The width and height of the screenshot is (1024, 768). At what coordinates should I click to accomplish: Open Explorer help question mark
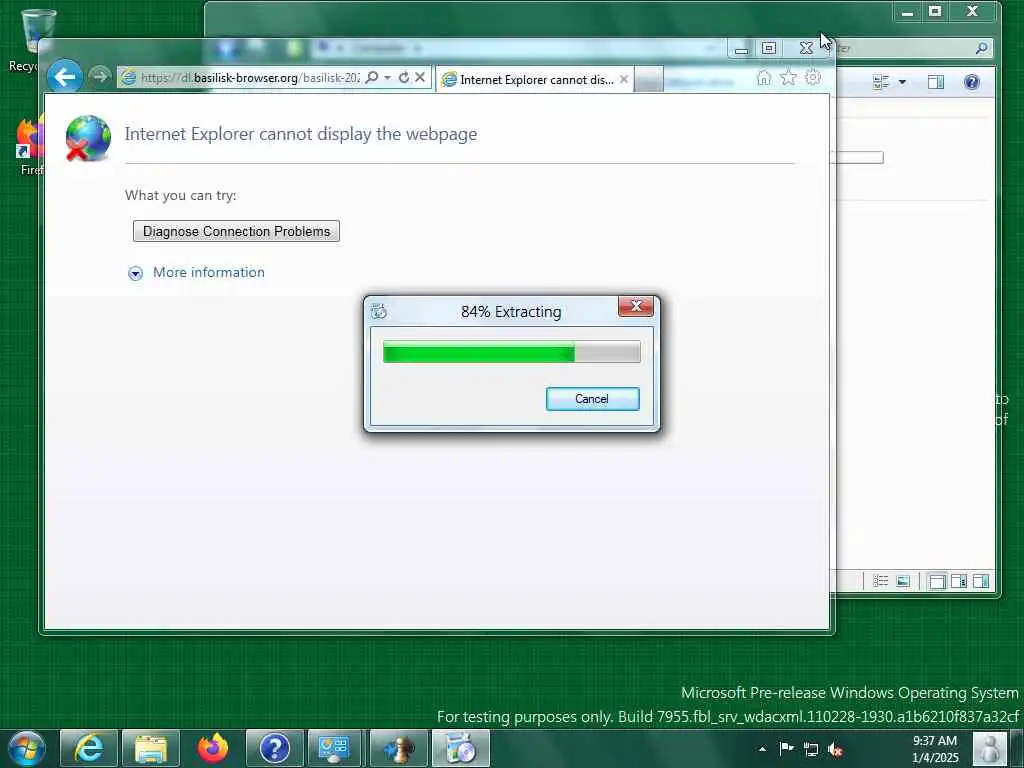972,82
